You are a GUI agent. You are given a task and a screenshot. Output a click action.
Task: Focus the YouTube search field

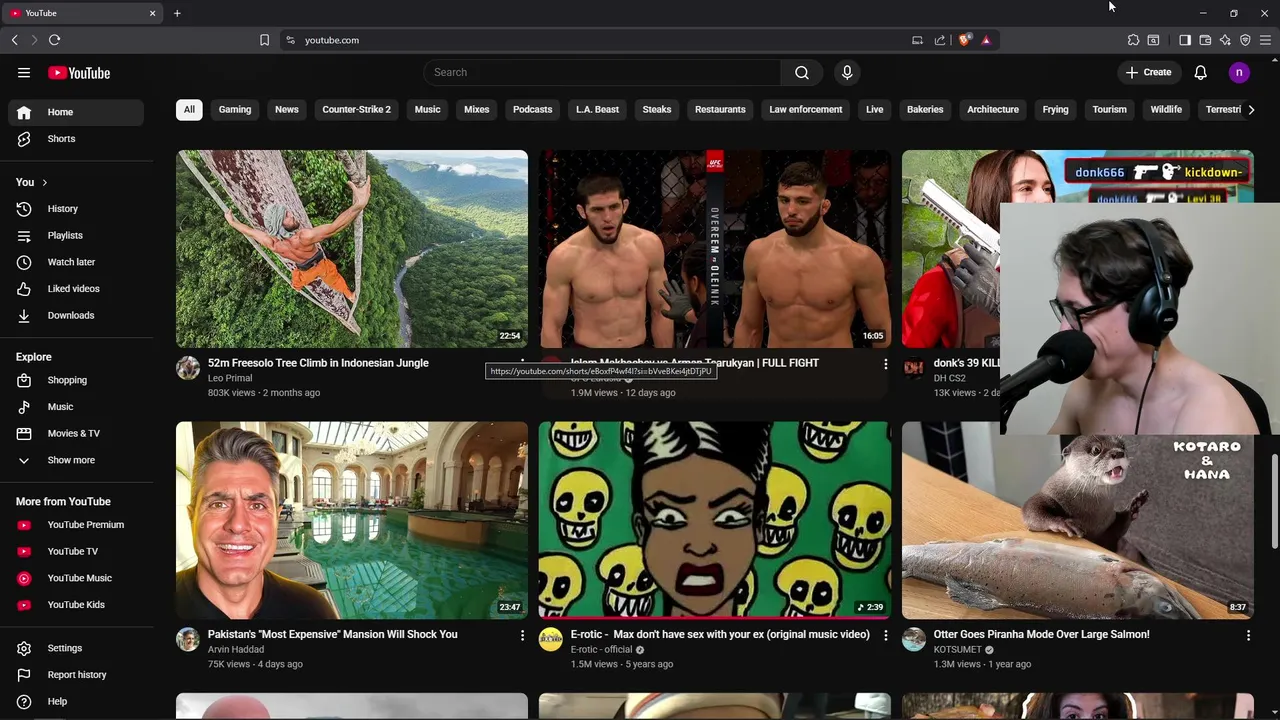pyautogui.click(x=602, y=72)
